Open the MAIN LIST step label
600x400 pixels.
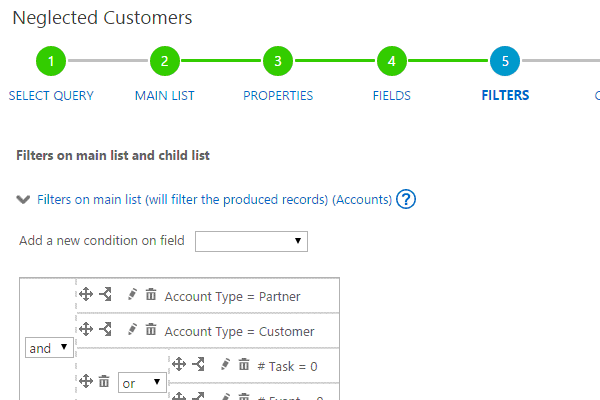[x=165, y=96]
